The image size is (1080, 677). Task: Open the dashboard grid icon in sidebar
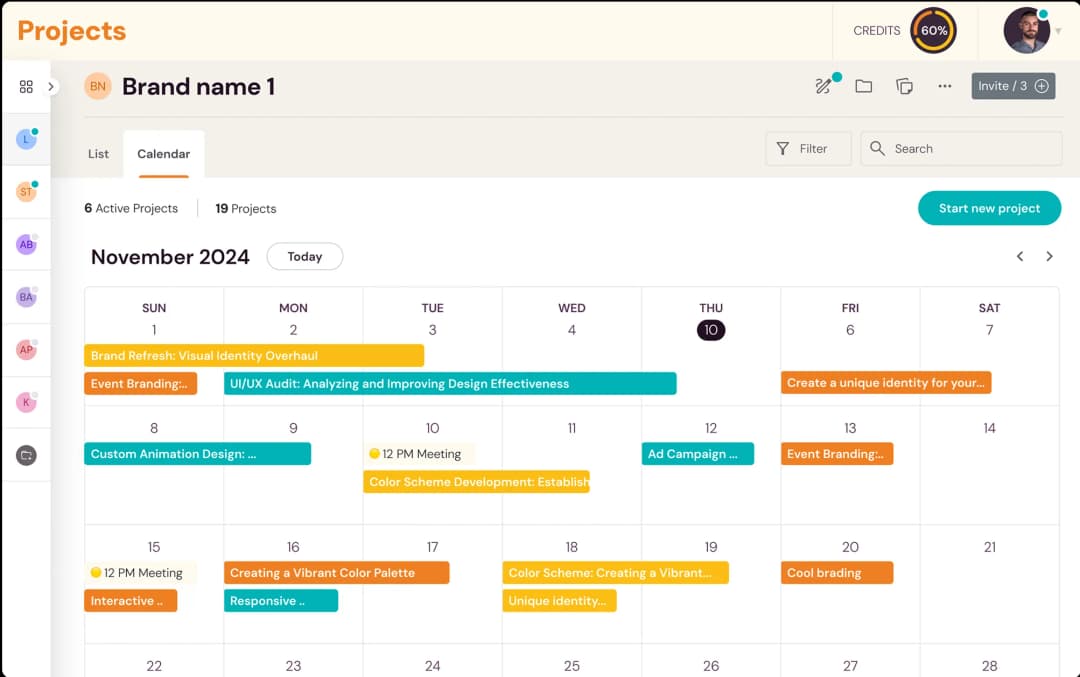pos(26,87)
